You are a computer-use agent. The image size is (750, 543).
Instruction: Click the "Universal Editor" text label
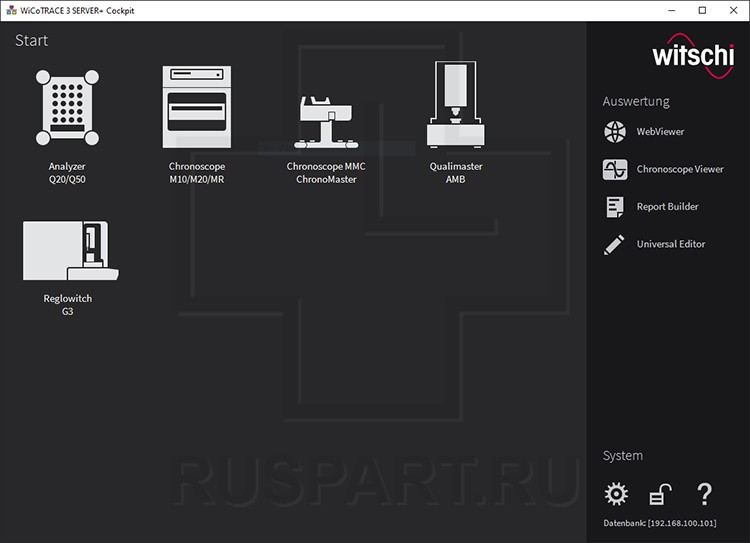coord(670,244)
